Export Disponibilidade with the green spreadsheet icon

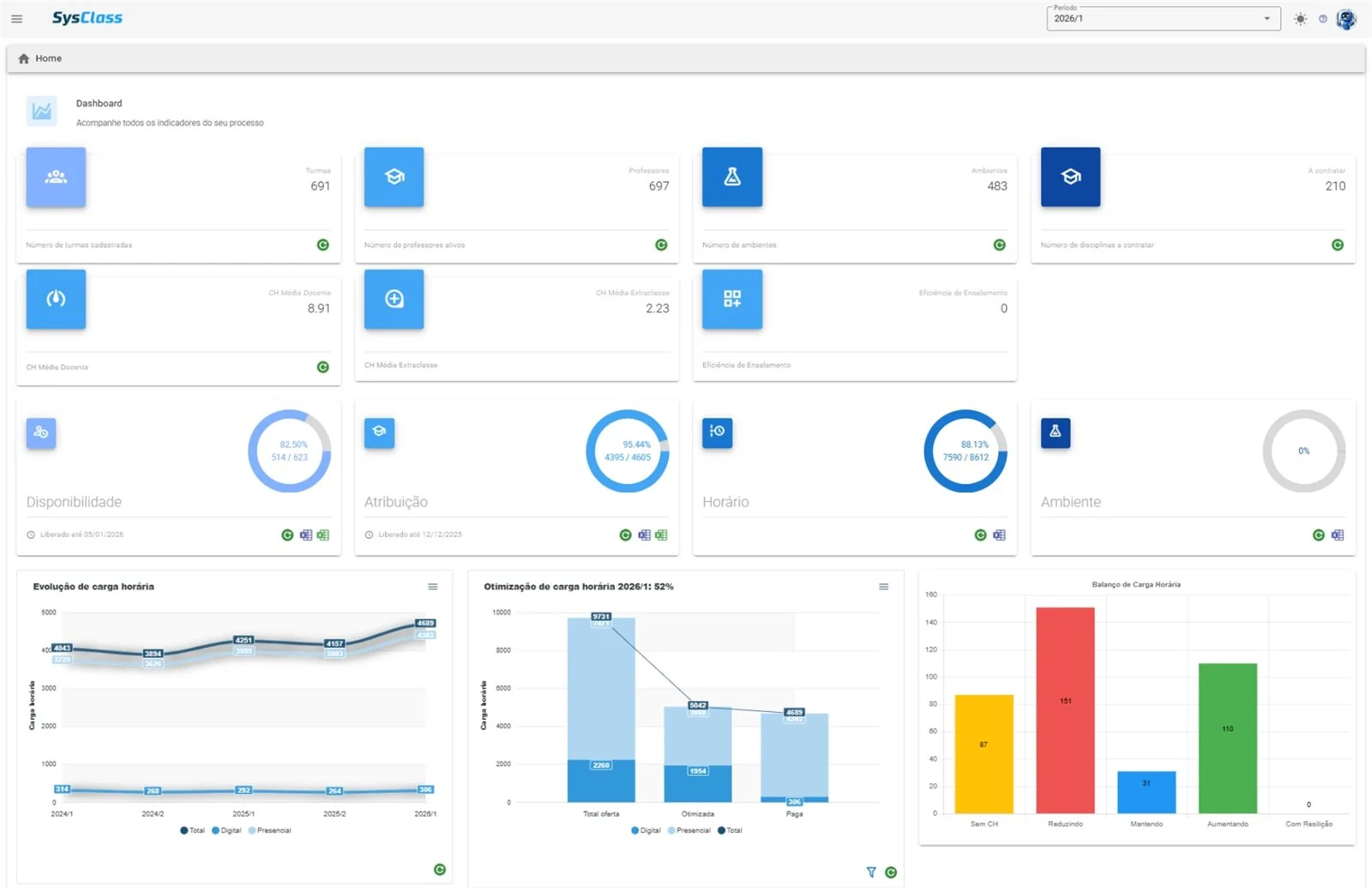323,535
